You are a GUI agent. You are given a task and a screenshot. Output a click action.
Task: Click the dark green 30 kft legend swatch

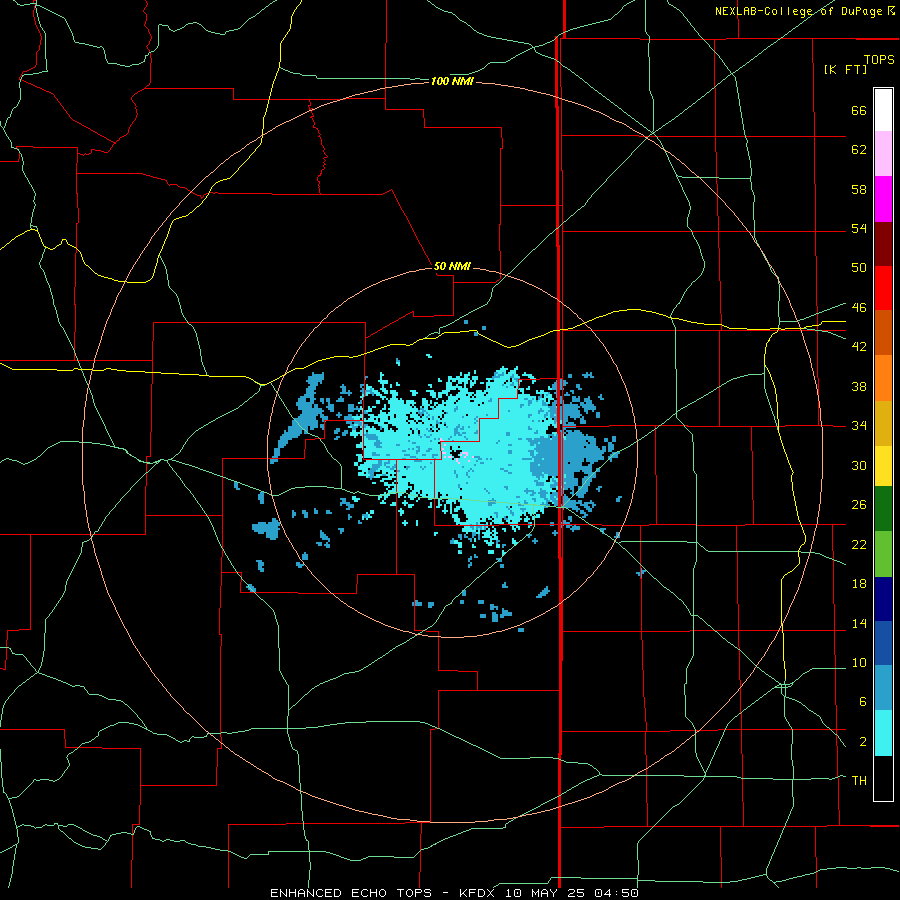coord(883,509)
